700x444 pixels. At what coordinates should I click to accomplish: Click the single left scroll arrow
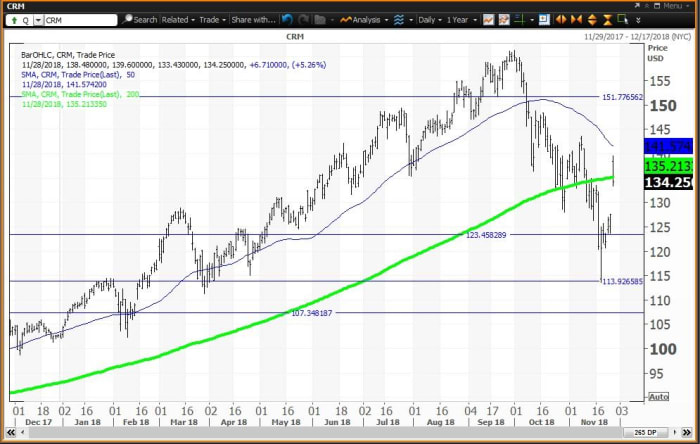pyautogui.click(x=22, y=432)
